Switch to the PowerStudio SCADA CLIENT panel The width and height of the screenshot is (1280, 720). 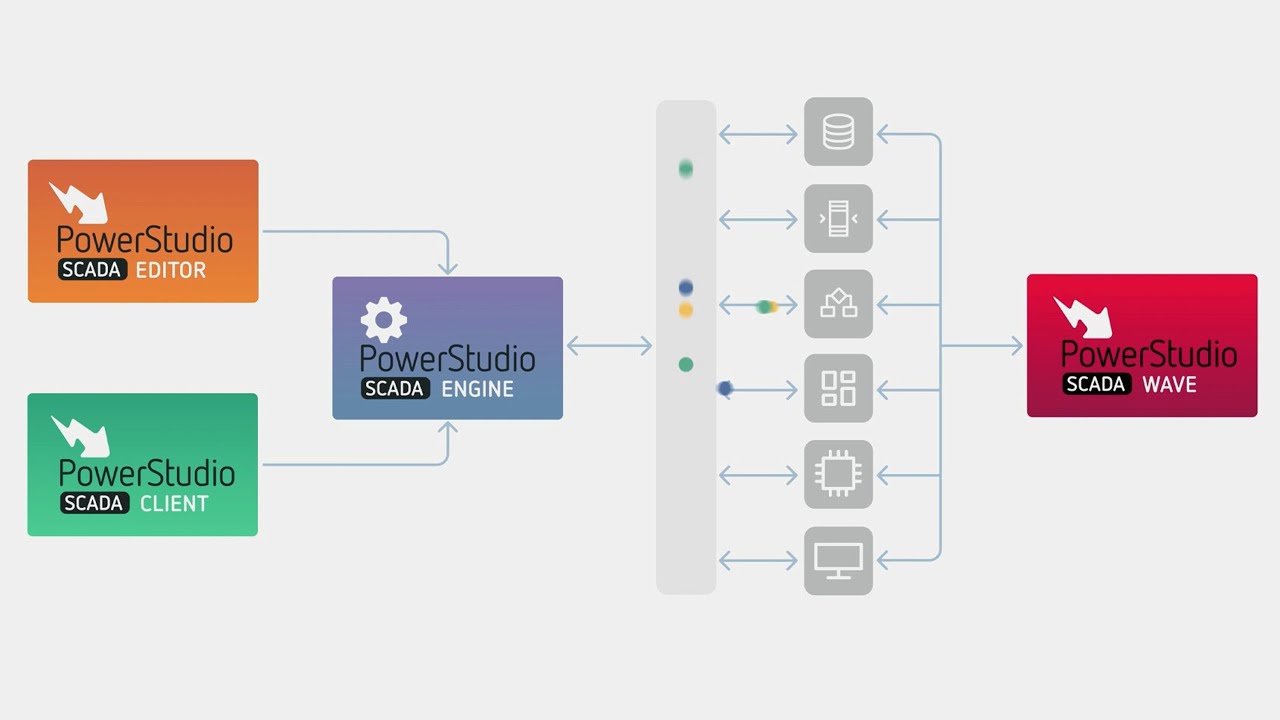coord(142,464)
